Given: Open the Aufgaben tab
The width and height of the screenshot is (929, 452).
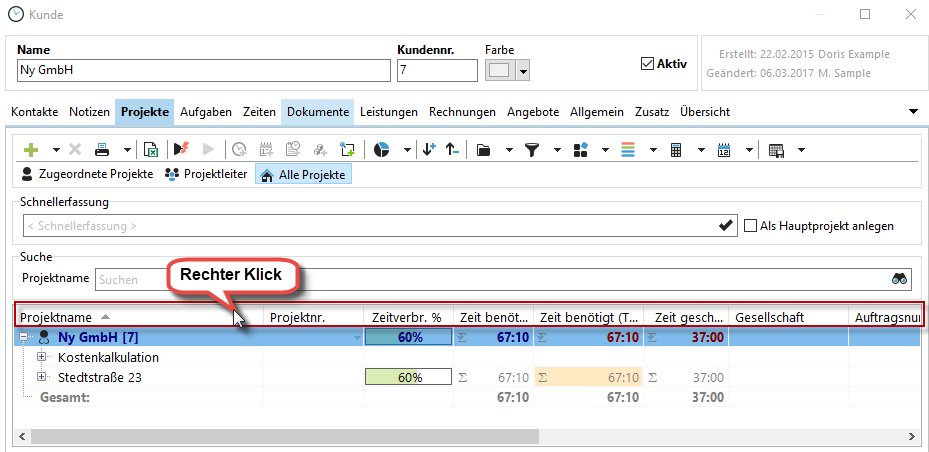Looking at the screenshot, I should pos(206,112).
